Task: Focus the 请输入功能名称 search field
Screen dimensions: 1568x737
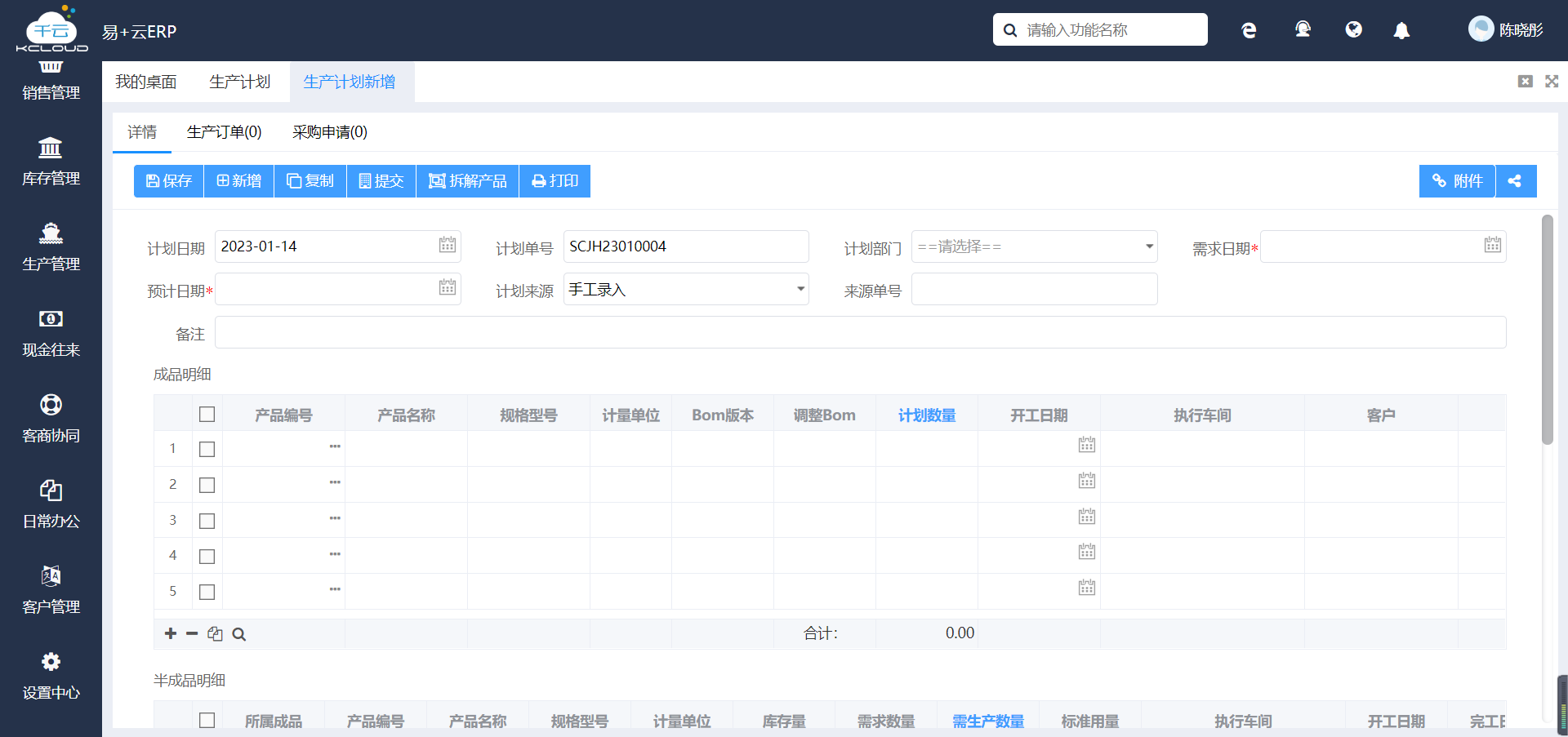Action: point(1100,29)
